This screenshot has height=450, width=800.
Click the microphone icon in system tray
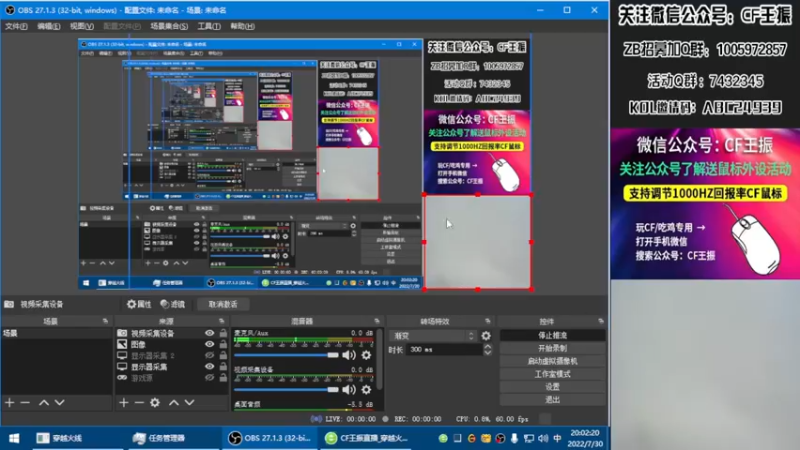[x=514, y=438]
